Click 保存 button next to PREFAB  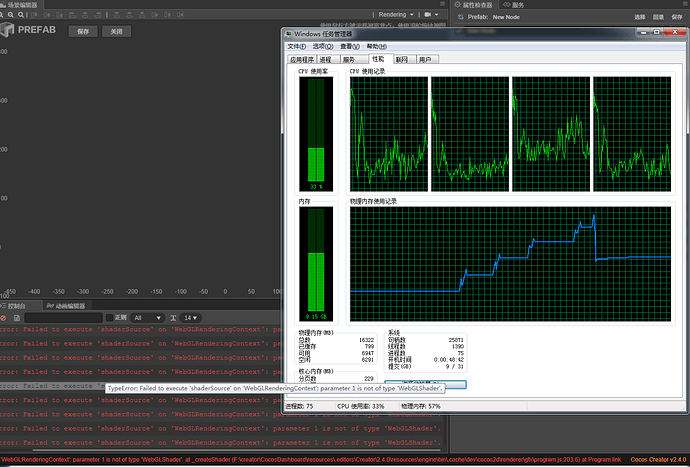click(x=83, y=31)
